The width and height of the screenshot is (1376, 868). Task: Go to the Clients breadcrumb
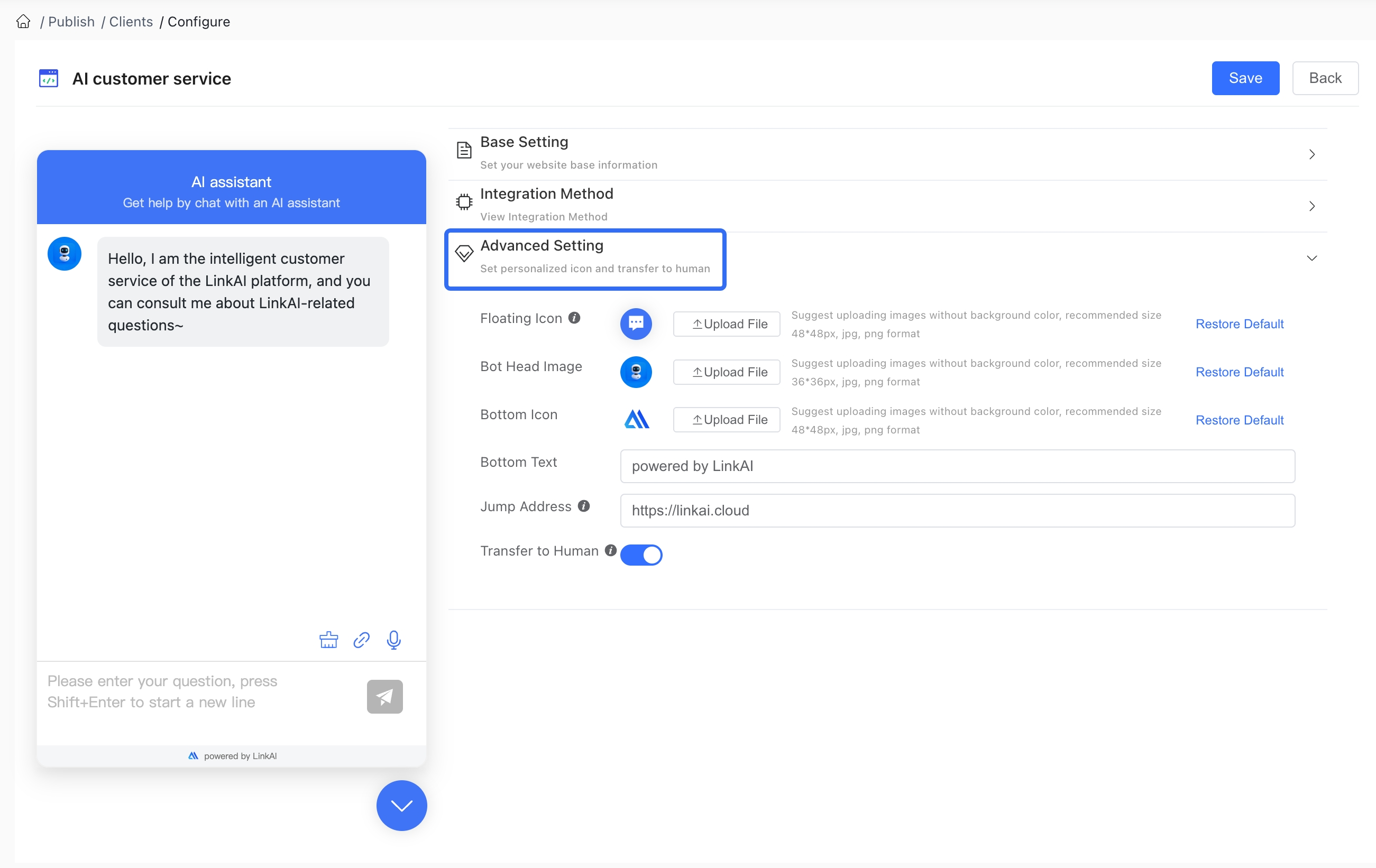(x=131, y=22)
